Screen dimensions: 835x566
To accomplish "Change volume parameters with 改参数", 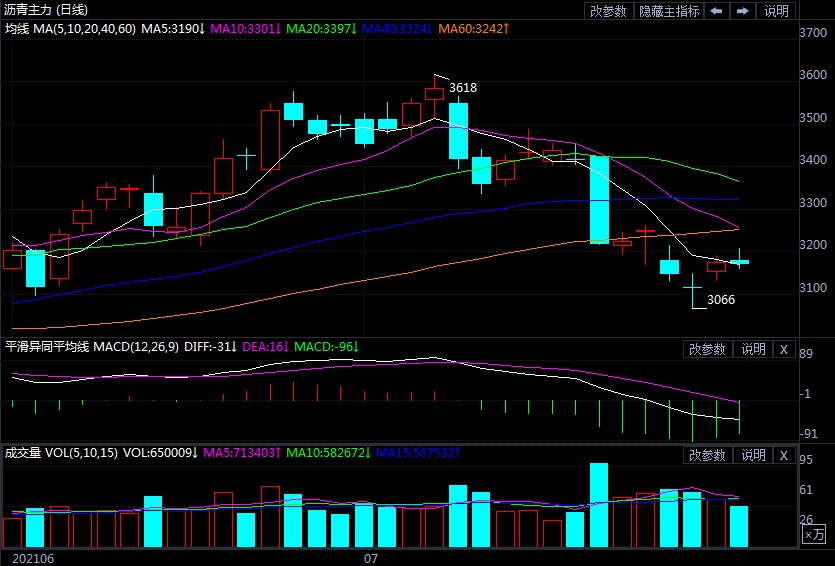I will 708,455.
